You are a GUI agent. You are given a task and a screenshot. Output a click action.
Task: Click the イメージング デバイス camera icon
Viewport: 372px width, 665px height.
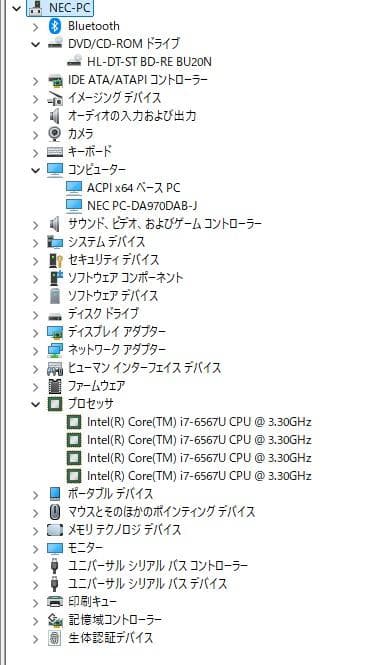(x=55, y=98)
